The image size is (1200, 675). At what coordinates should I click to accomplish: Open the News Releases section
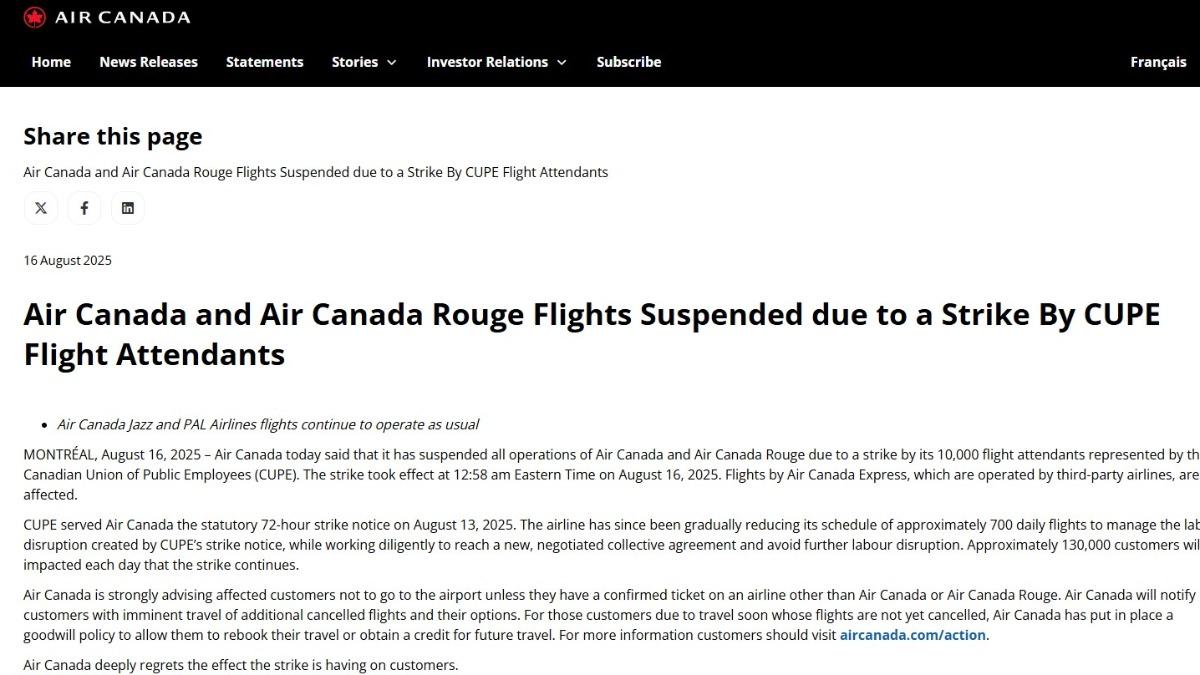tap(148, 62)
